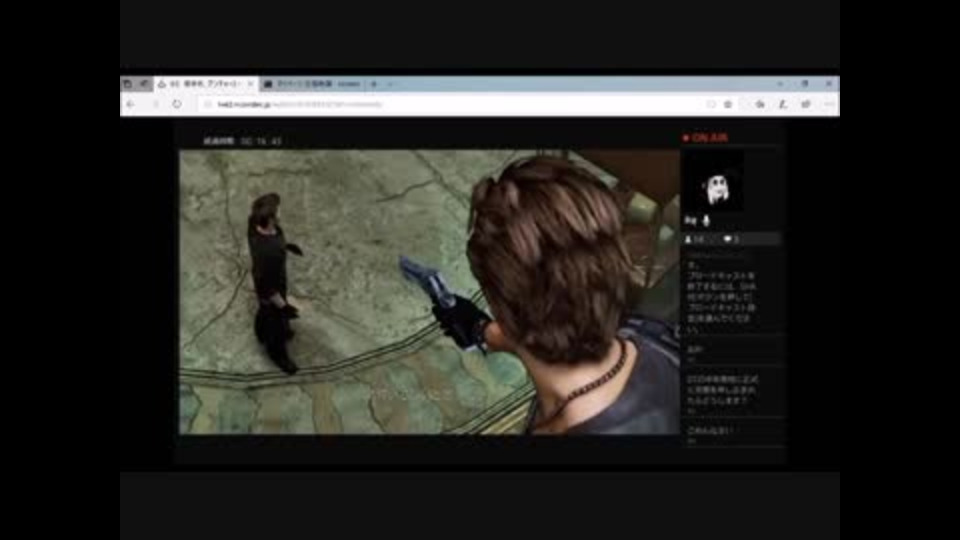Viewport: 960px width, 540px height.
Task: Reload the page with the refresh icon
Action: pyautogui.click(x=177, y=105)
